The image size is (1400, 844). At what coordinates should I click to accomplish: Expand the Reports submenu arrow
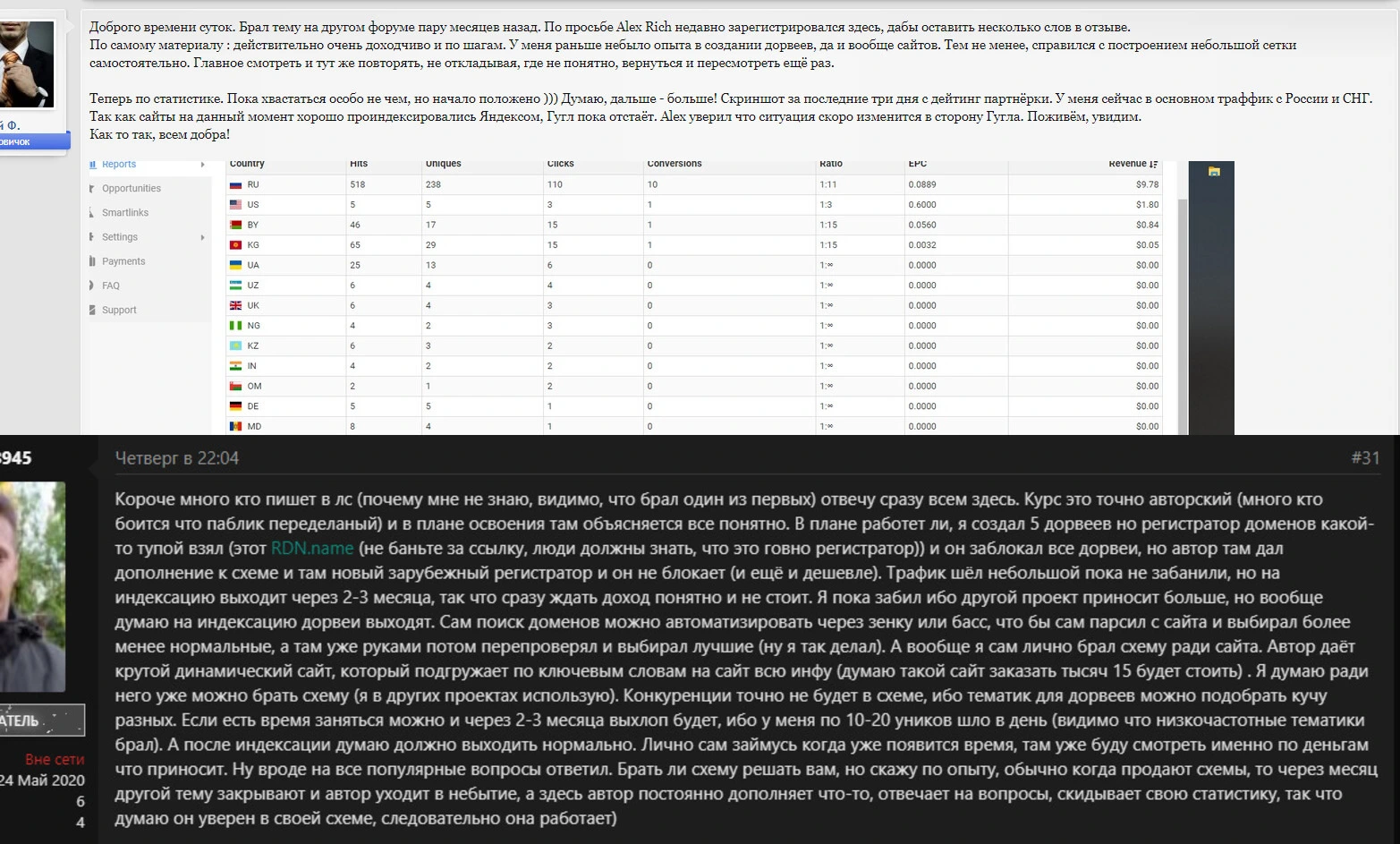203,165
